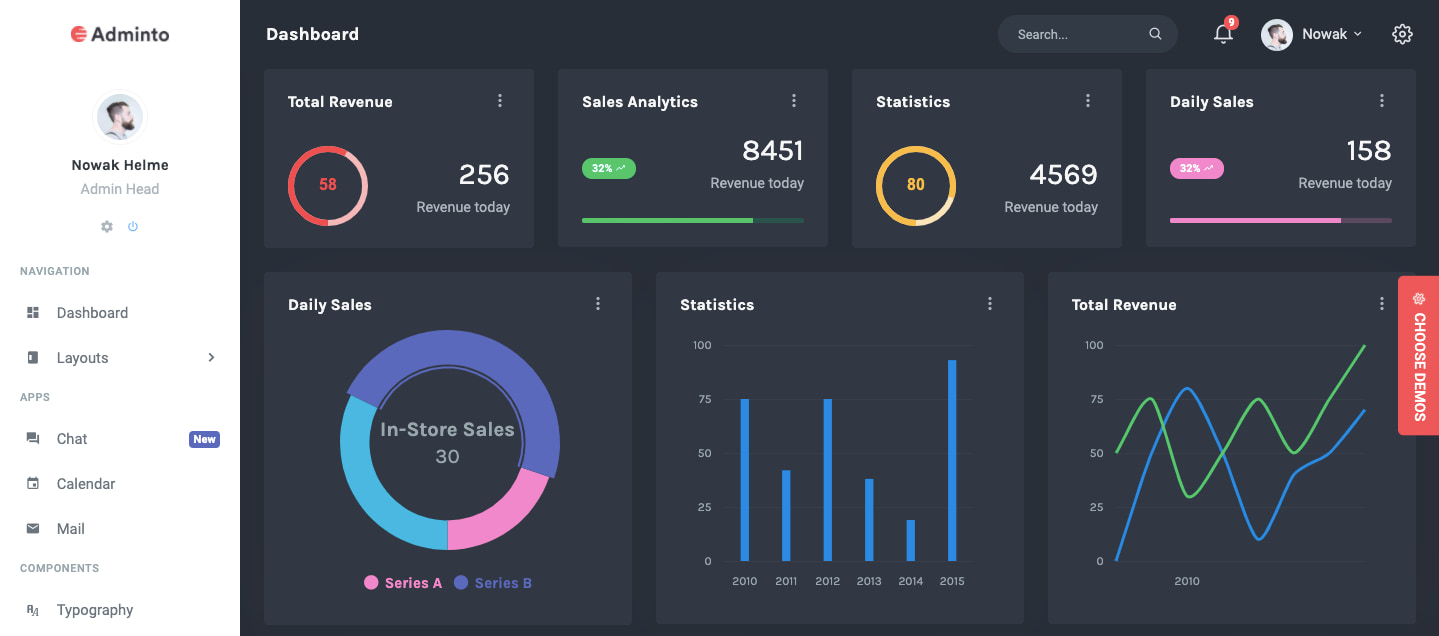Select Dashboard in the sidebar navigation
This screenshot has height=636, width=1439.
(x=92, y=312)
